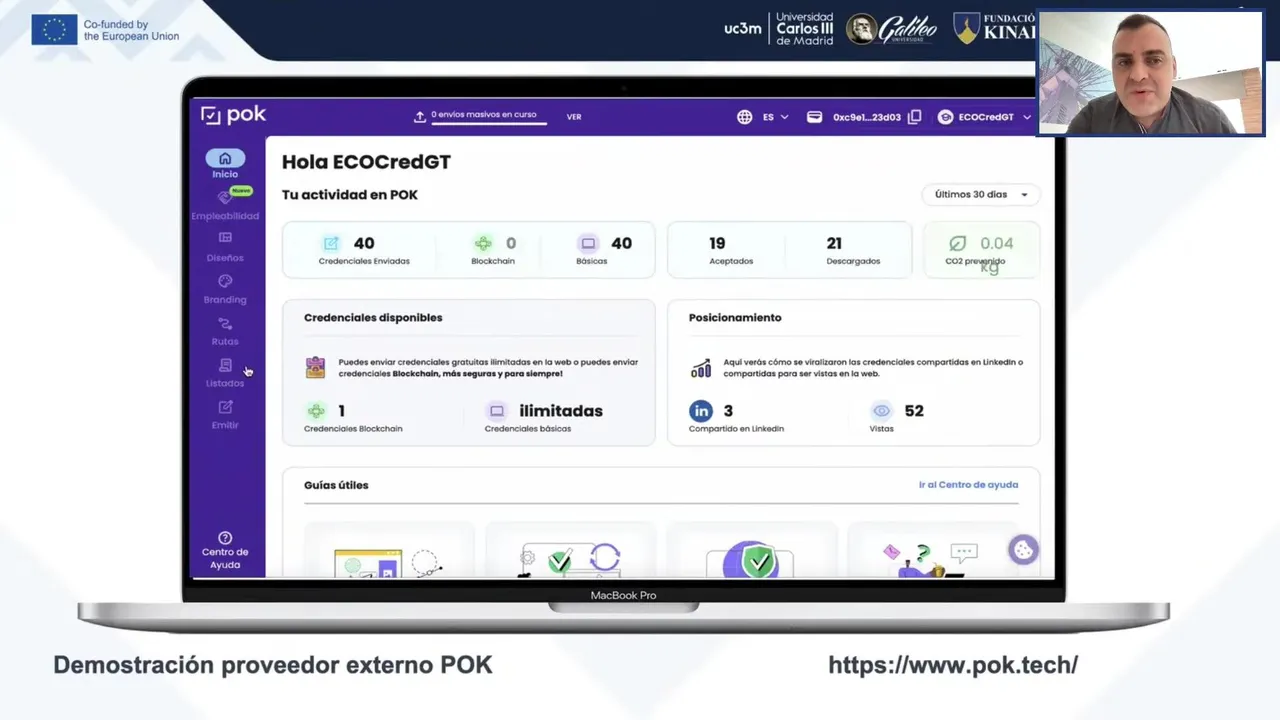Follow the Ir al Centro de ayuda link

pos(968,485)
